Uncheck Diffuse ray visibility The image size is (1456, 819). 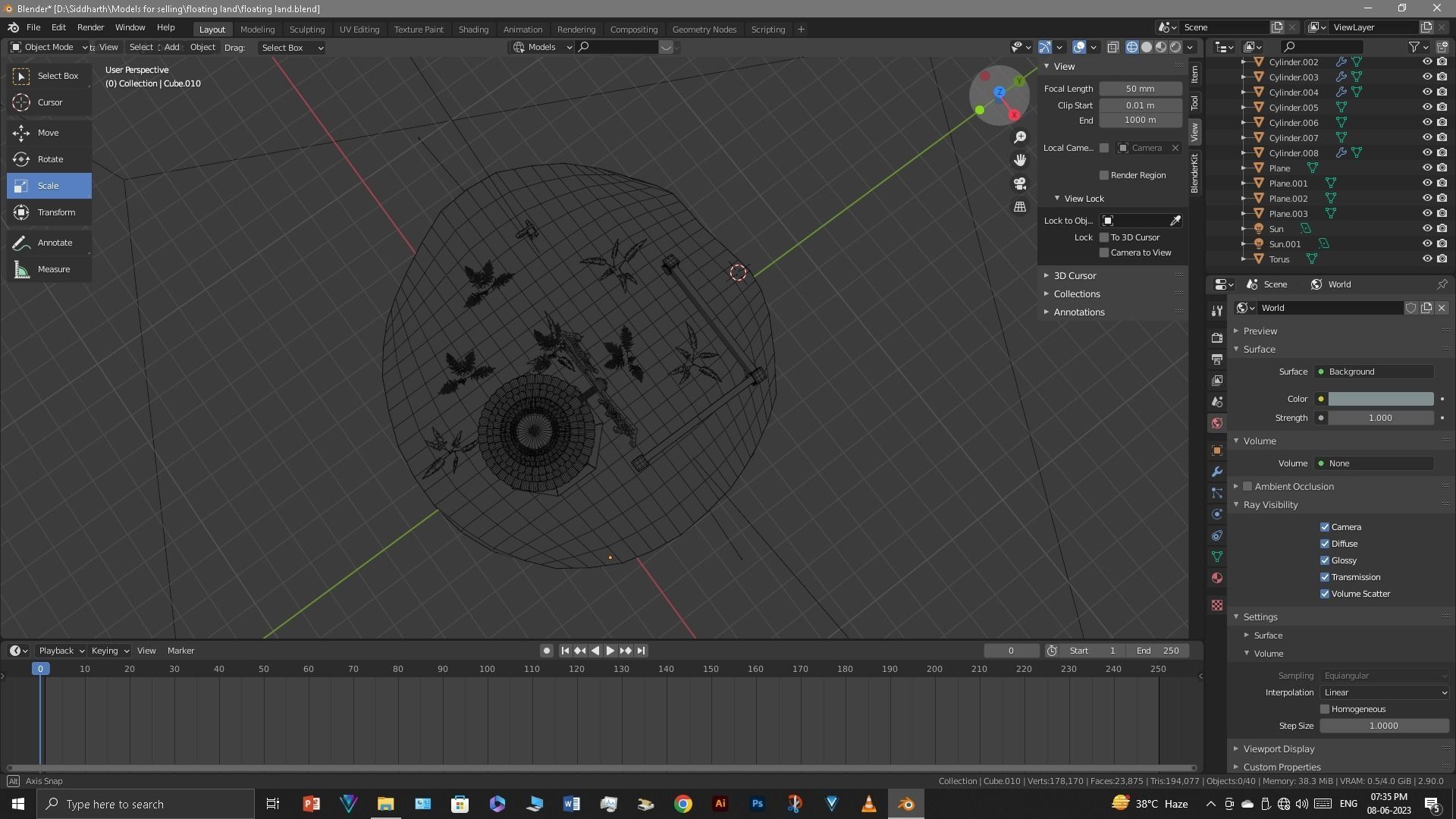point(1325,544)
